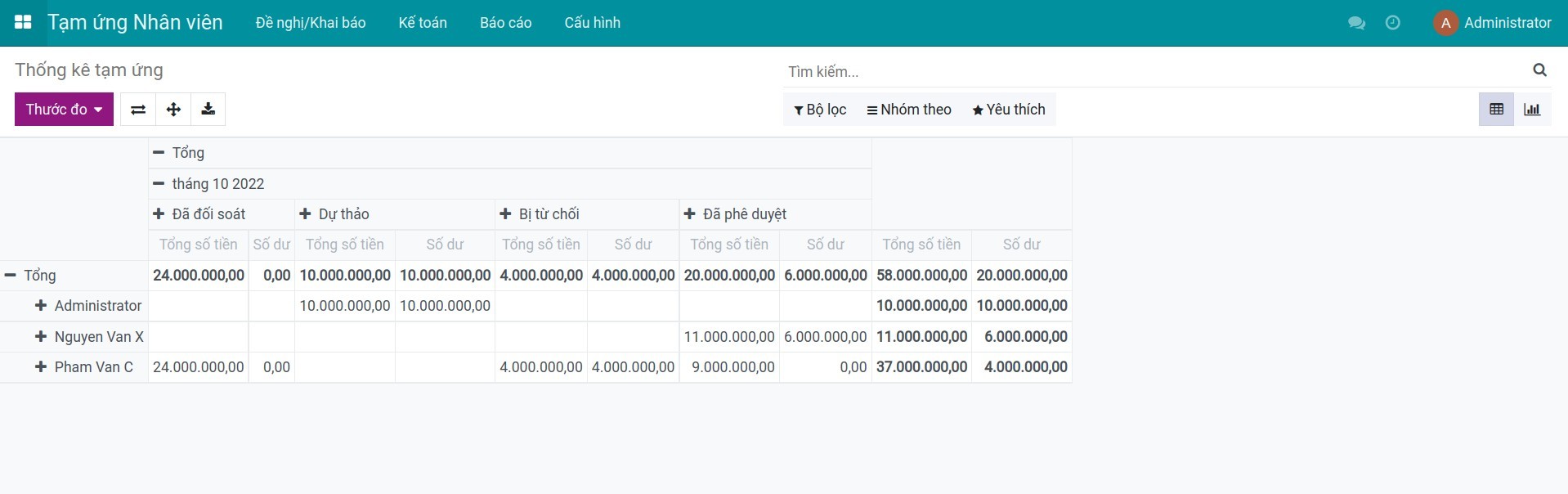Open the activities clock icon
The image size is (1568, 494).
tap(1393, 23)
